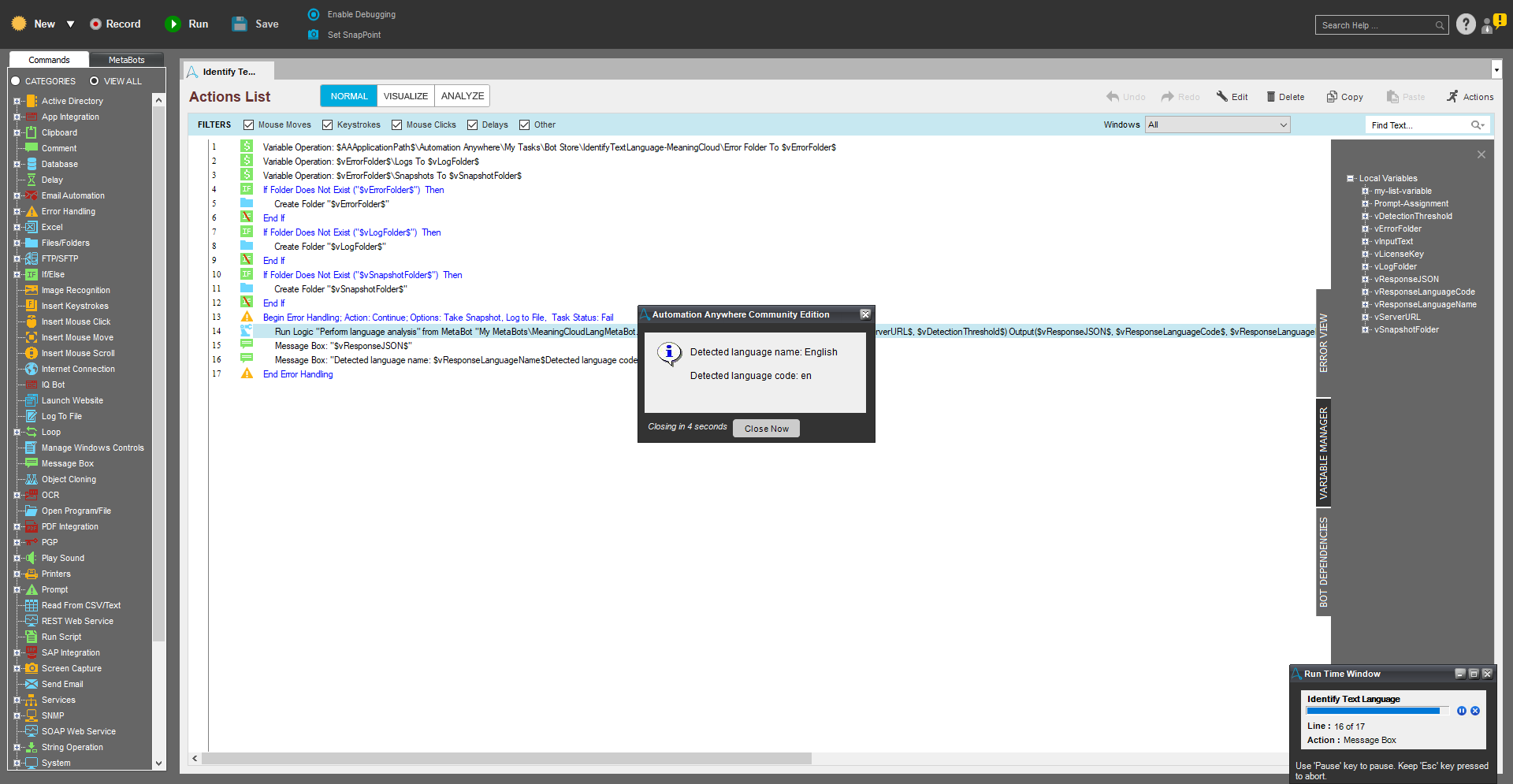Viewport: 1513px width, 784px height.
Task: Click the Redo button
Action: pyautogui.click(x=1180, y=97)
